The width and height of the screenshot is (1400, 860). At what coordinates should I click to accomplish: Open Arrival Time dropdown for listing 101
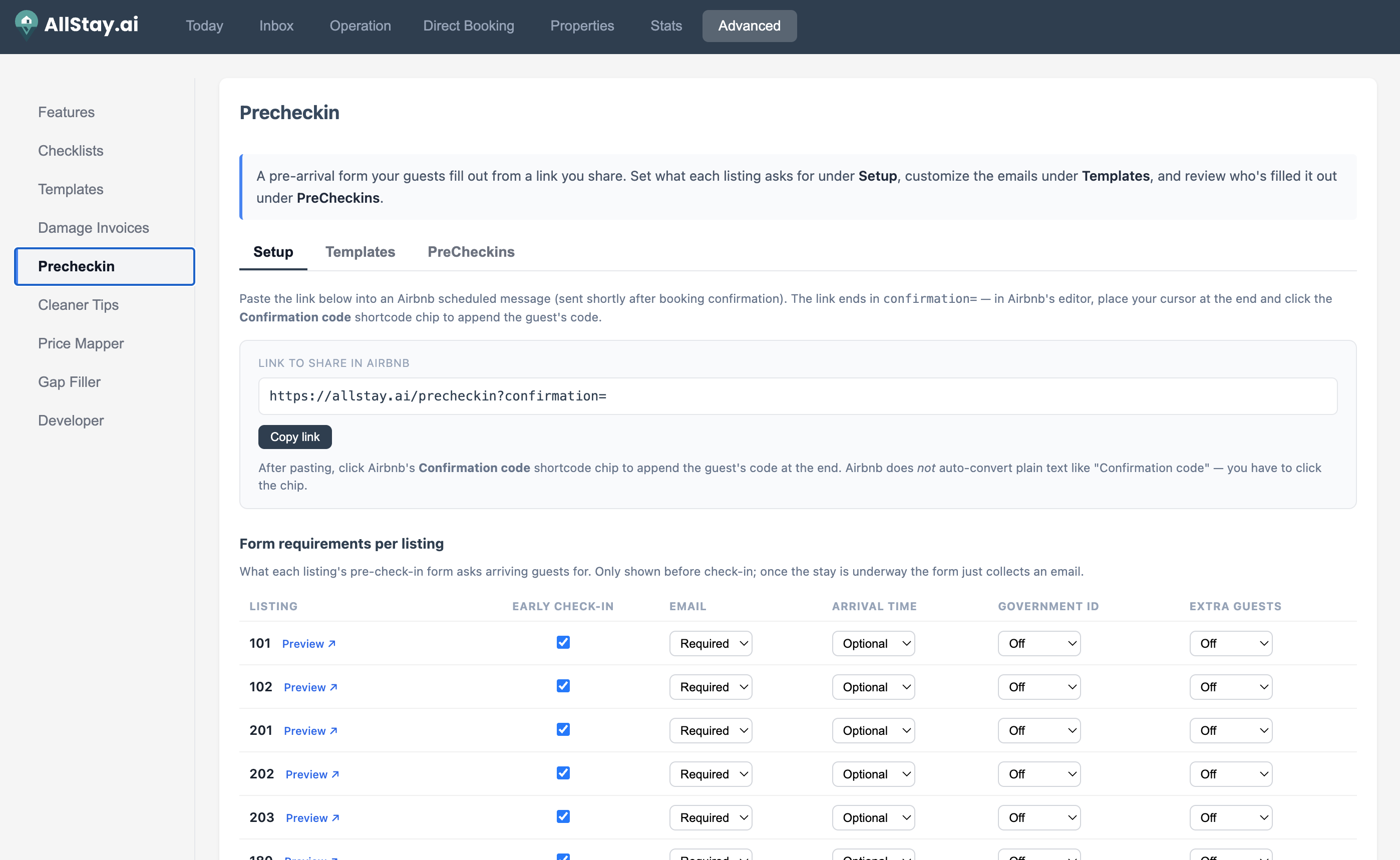[x=873, y=643]
